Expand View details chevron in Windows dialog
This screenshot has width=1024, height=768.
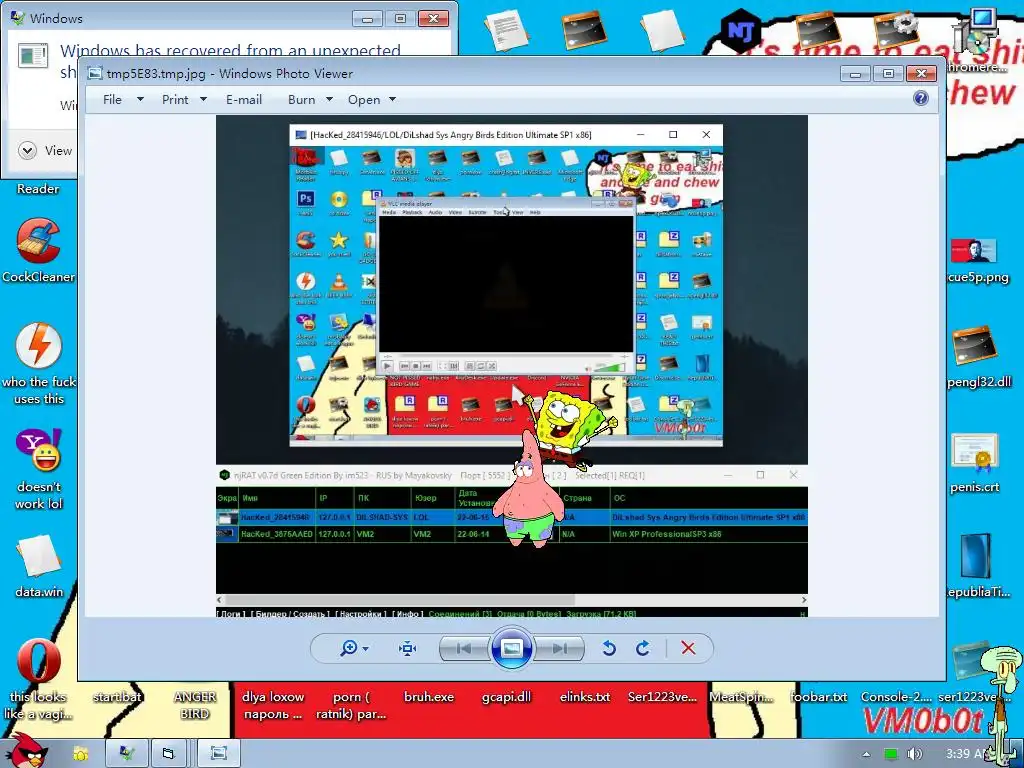pyautogui.click(x=27, y=151)
